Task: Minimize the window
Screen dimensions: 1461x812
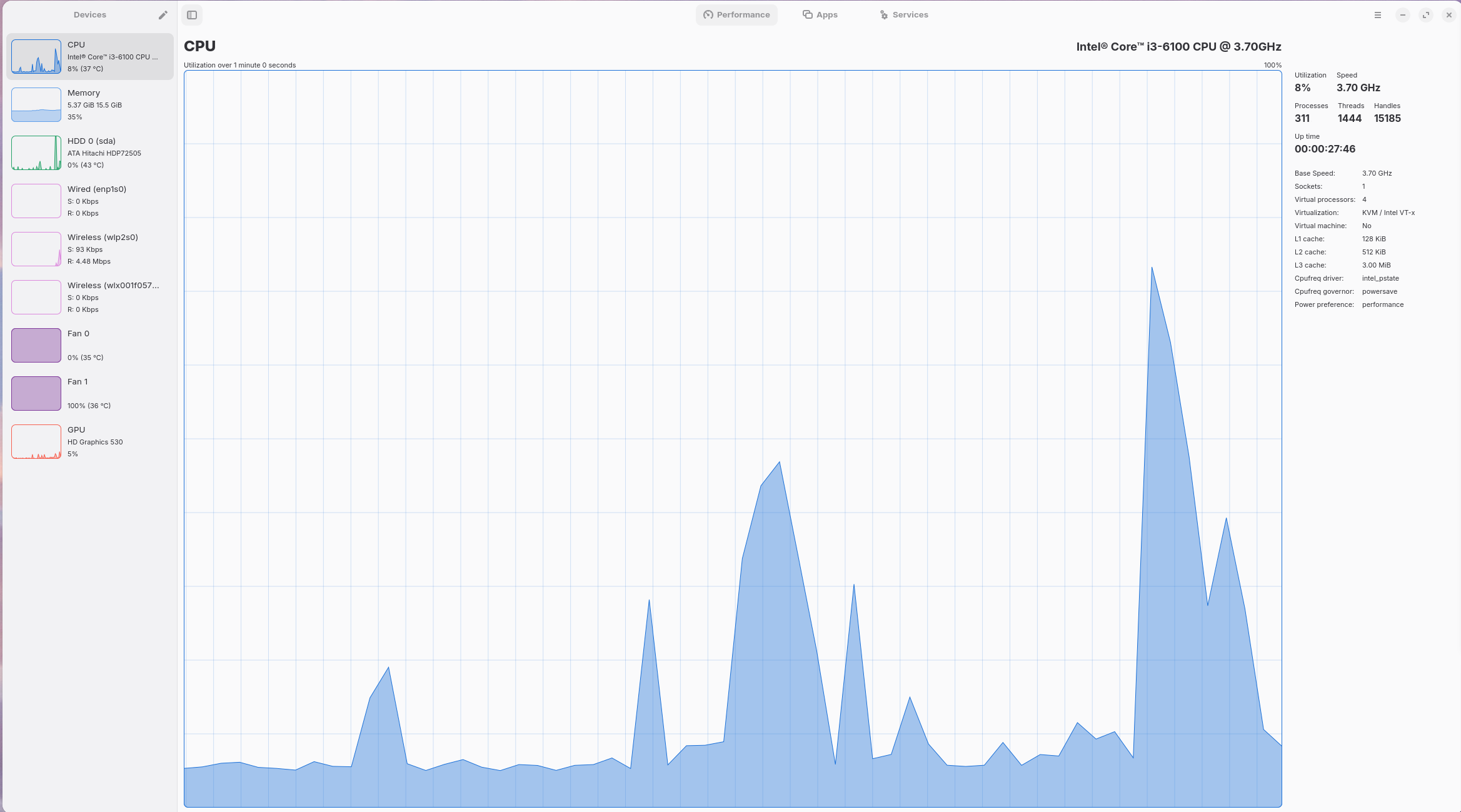Action: pos(1403,15)
